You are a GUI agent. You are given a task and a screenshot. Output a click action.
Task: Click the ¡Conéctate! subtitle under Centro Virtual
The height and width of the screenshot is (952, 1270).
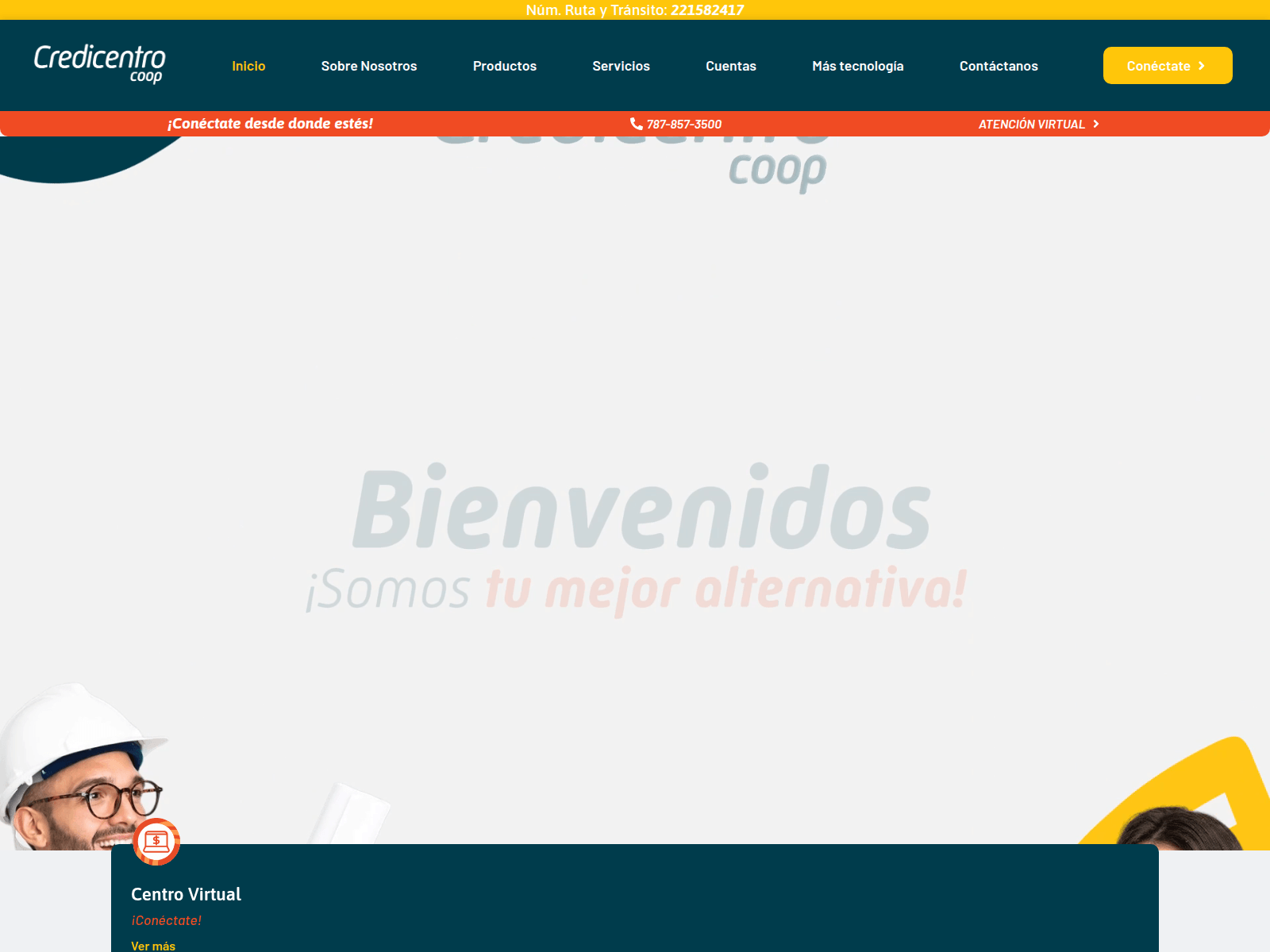pos(166,920)
